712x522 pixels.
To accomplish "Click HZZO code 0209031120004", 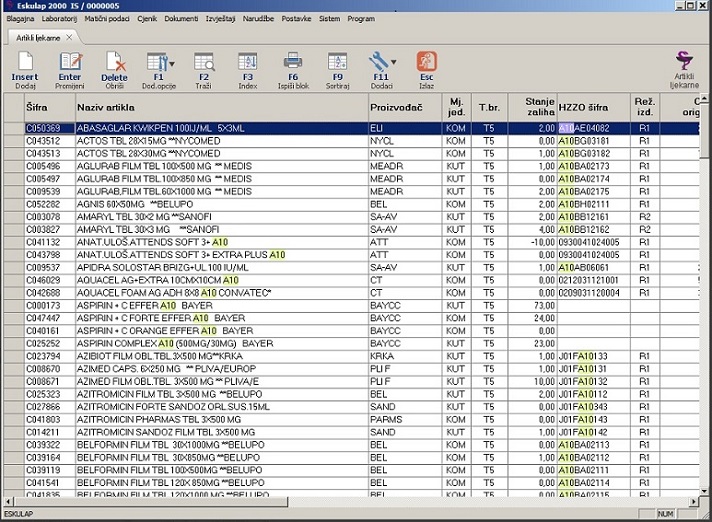I will 589,293.
